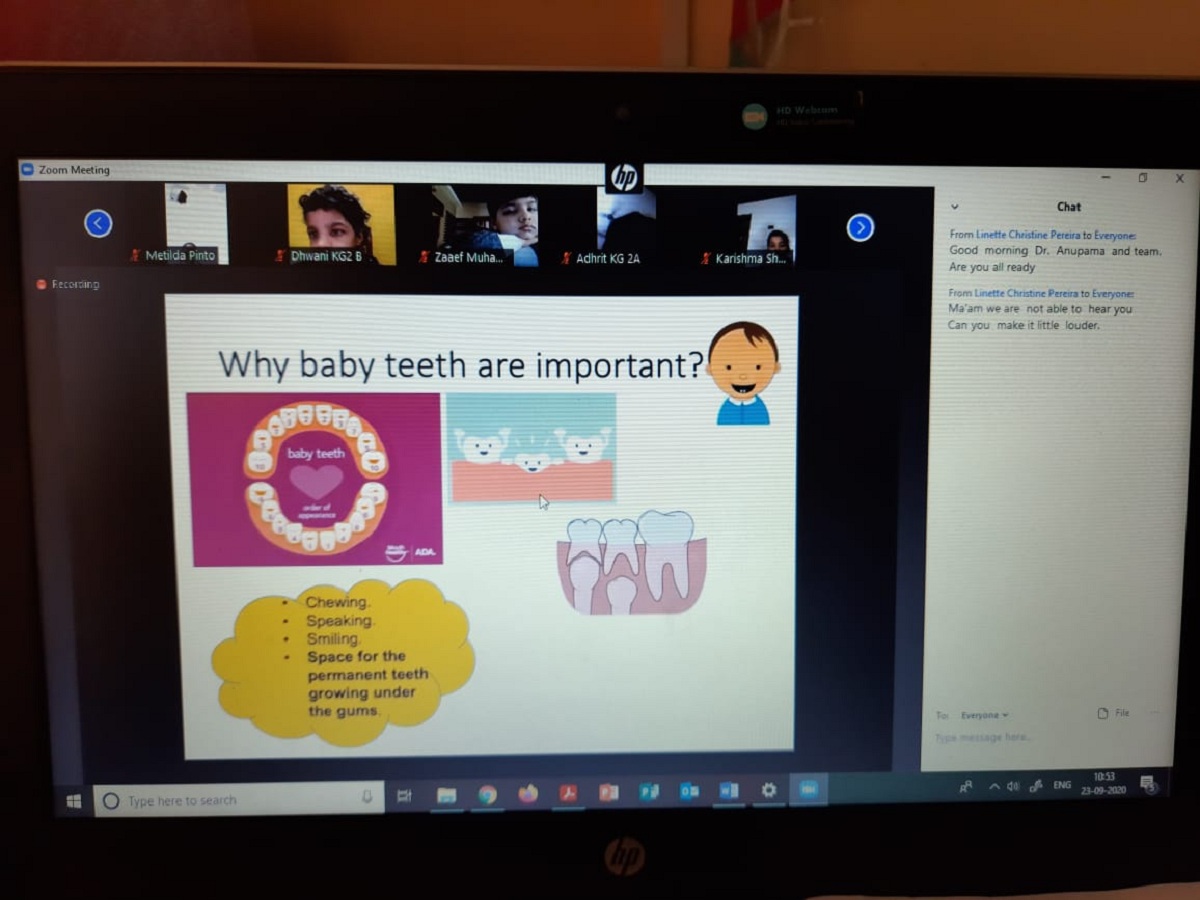Select Dhwani KG2 B video thumbnail

[341, 224]
